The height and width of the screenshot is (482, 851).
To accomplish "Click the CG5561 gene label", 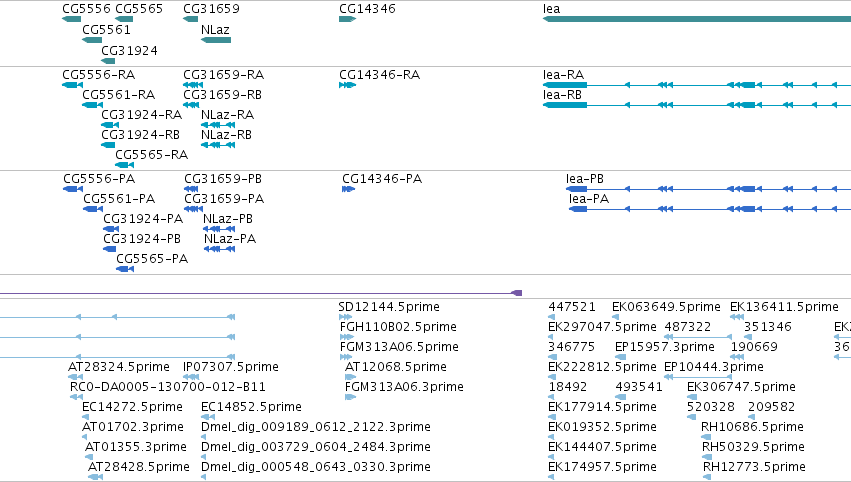I will coord(106,29).
